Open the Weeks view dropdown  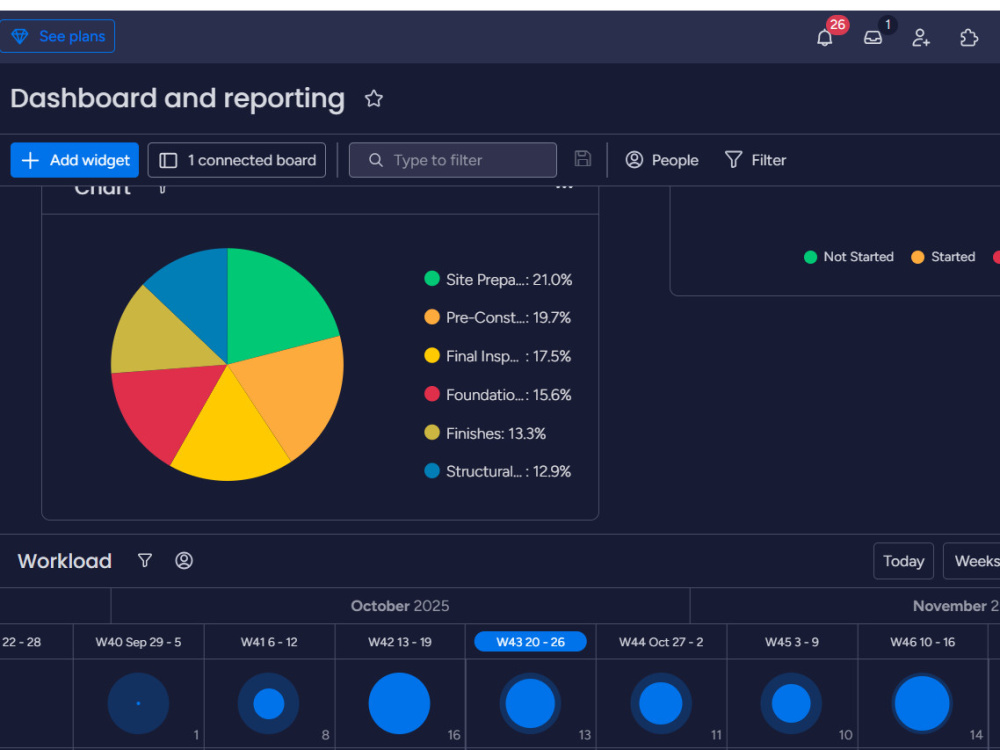972,561
